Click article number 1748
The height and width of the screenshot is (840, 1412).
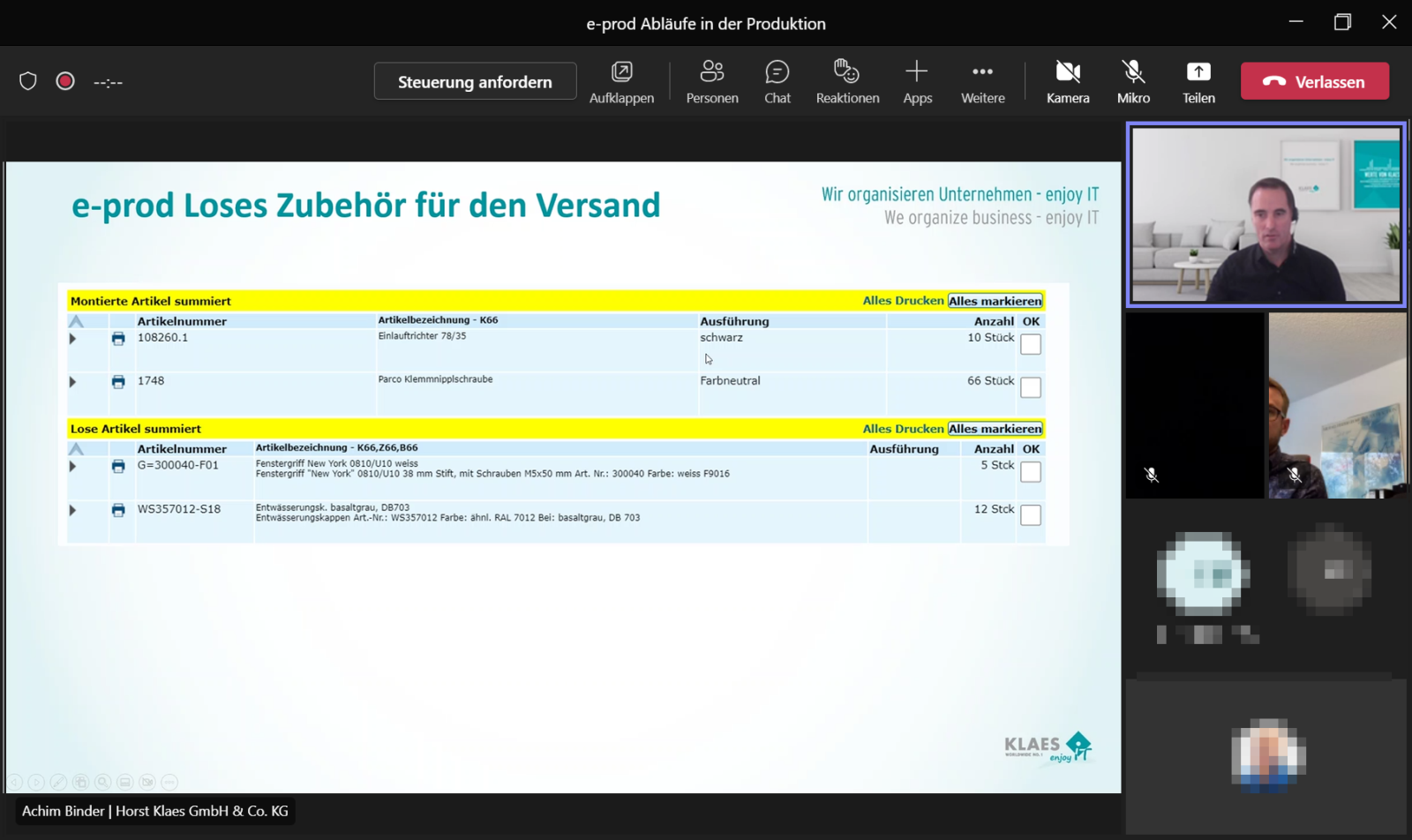pyautogui.click(x=151, y=380)
